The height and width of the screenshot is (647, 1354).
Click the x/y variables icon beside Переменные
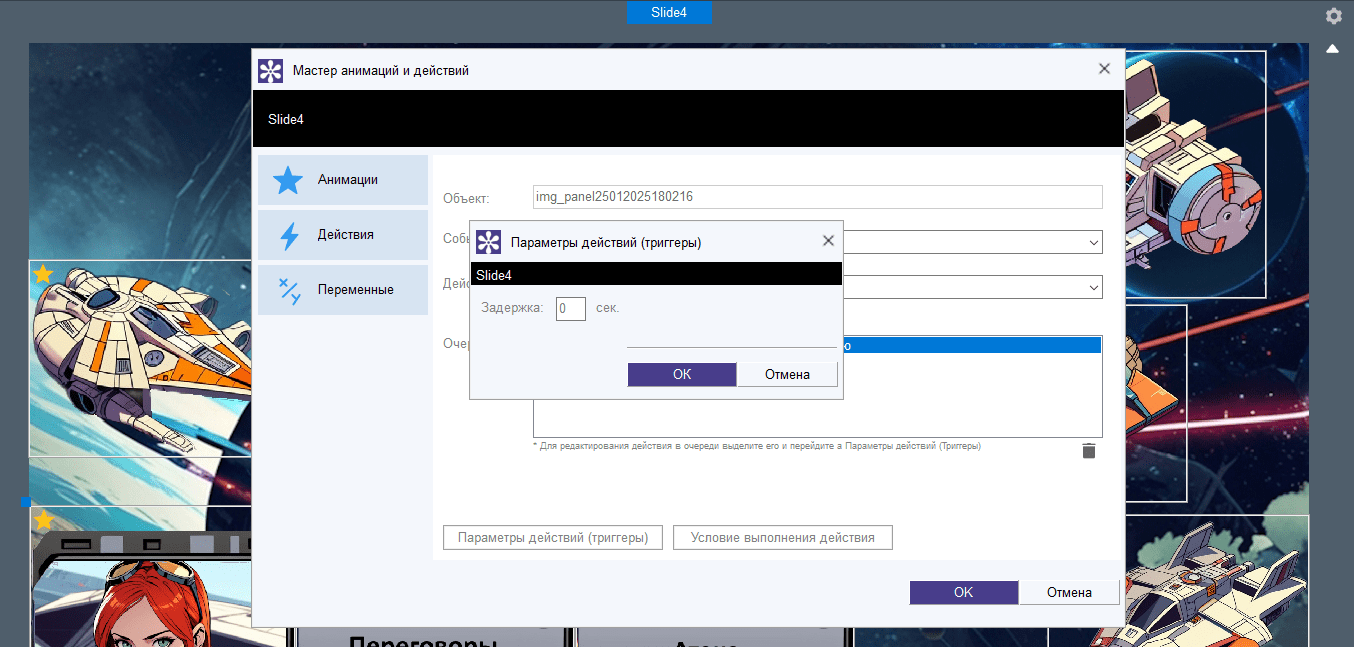289,290
